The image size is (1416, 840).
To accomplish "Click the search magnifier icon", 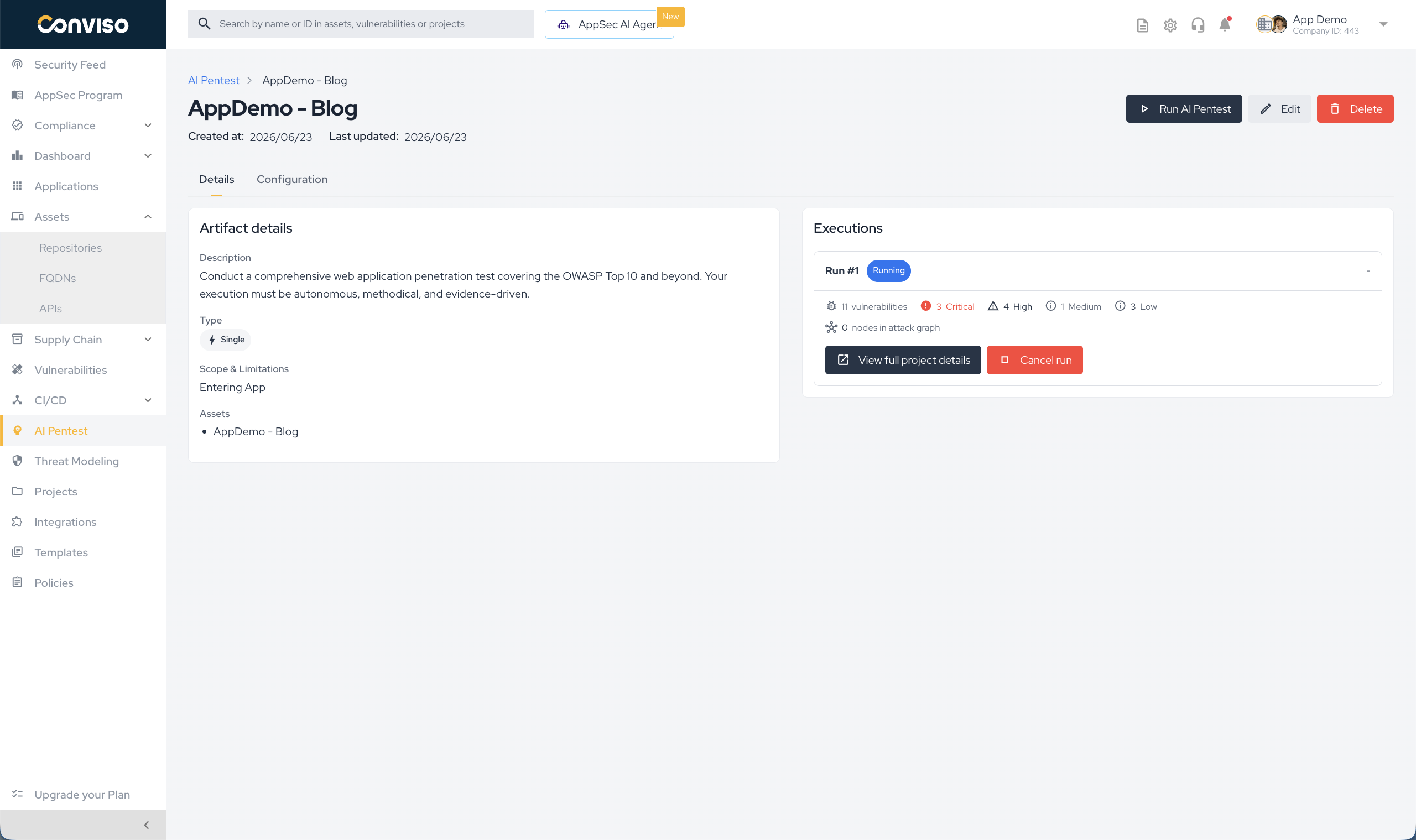I will pos(205,24).
